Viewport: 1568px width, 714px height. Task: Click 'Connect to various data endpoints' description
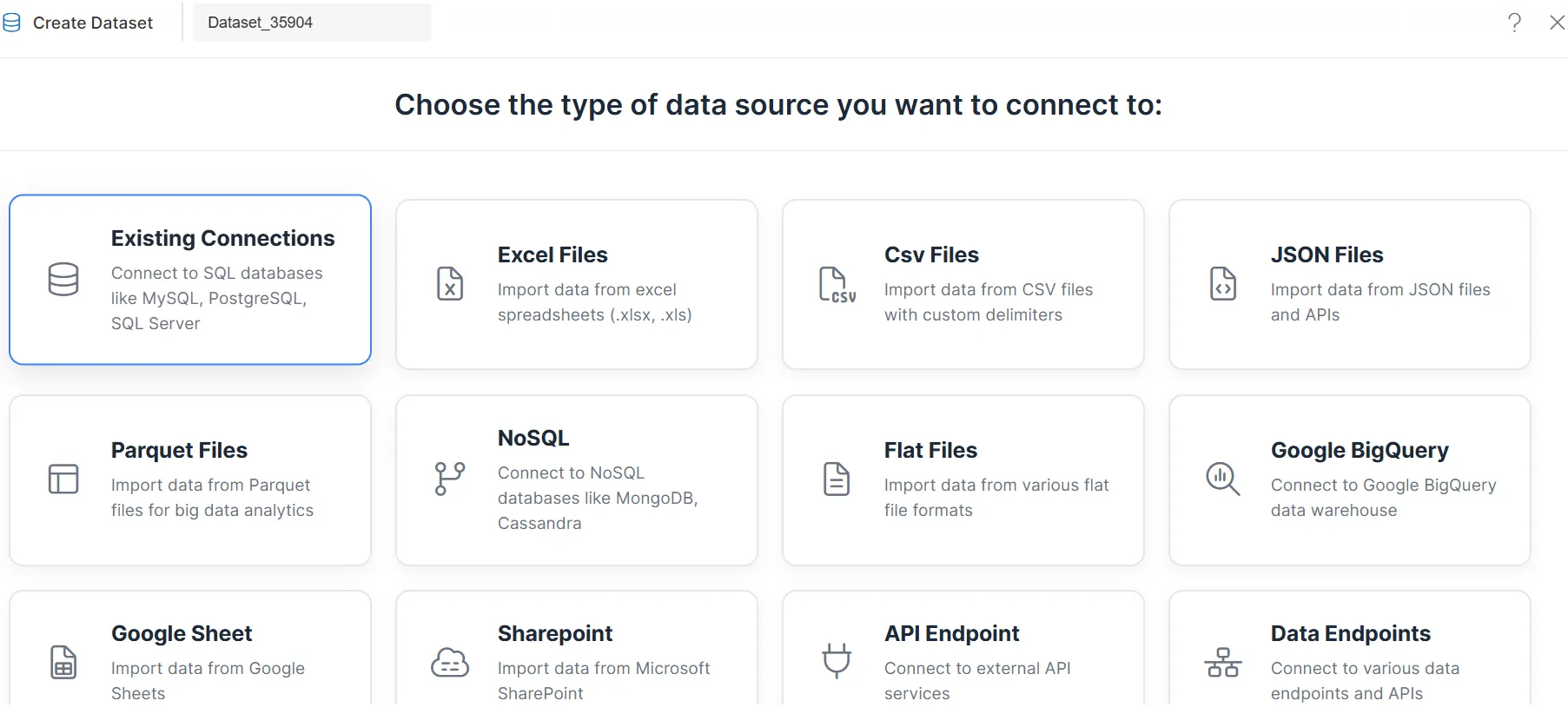(1365, 681)
